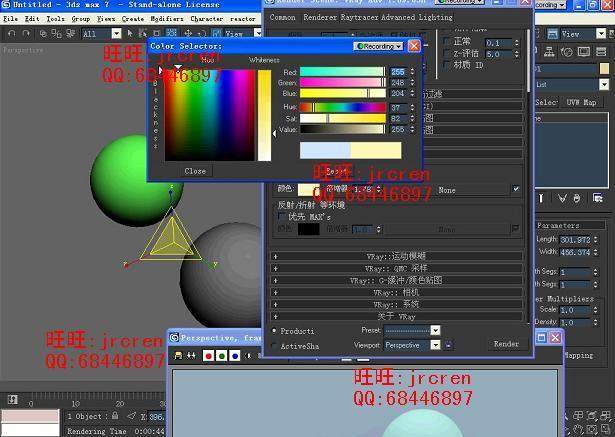
Task: Open the Viewport Perspective dropdown
Action: [x=435, y=345]
